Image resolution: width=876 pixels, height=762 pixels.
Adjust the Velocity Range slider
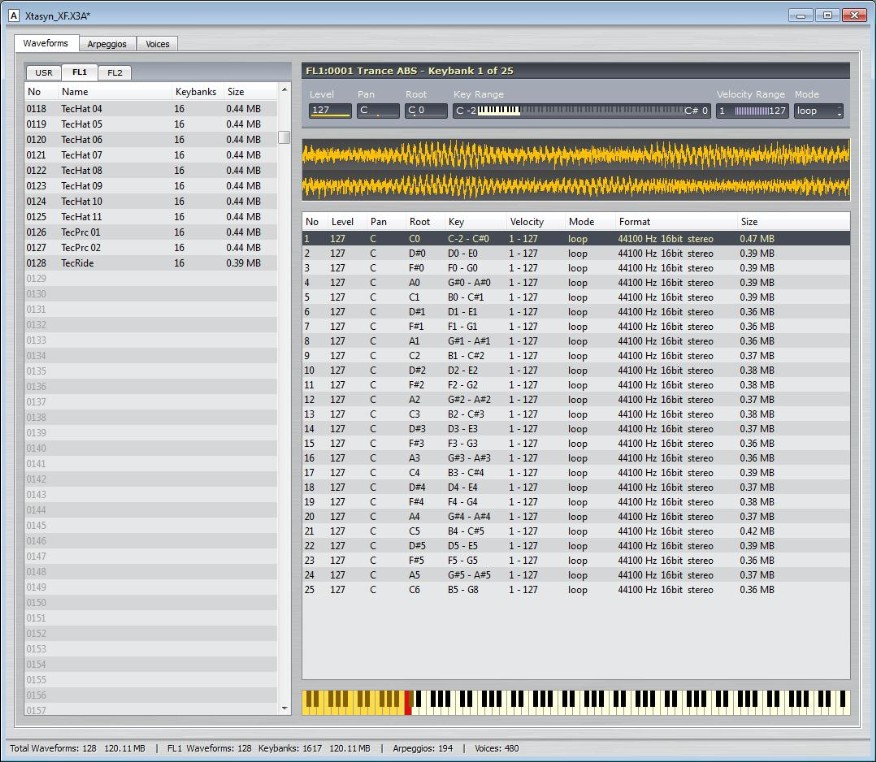[x=752, y=111]
